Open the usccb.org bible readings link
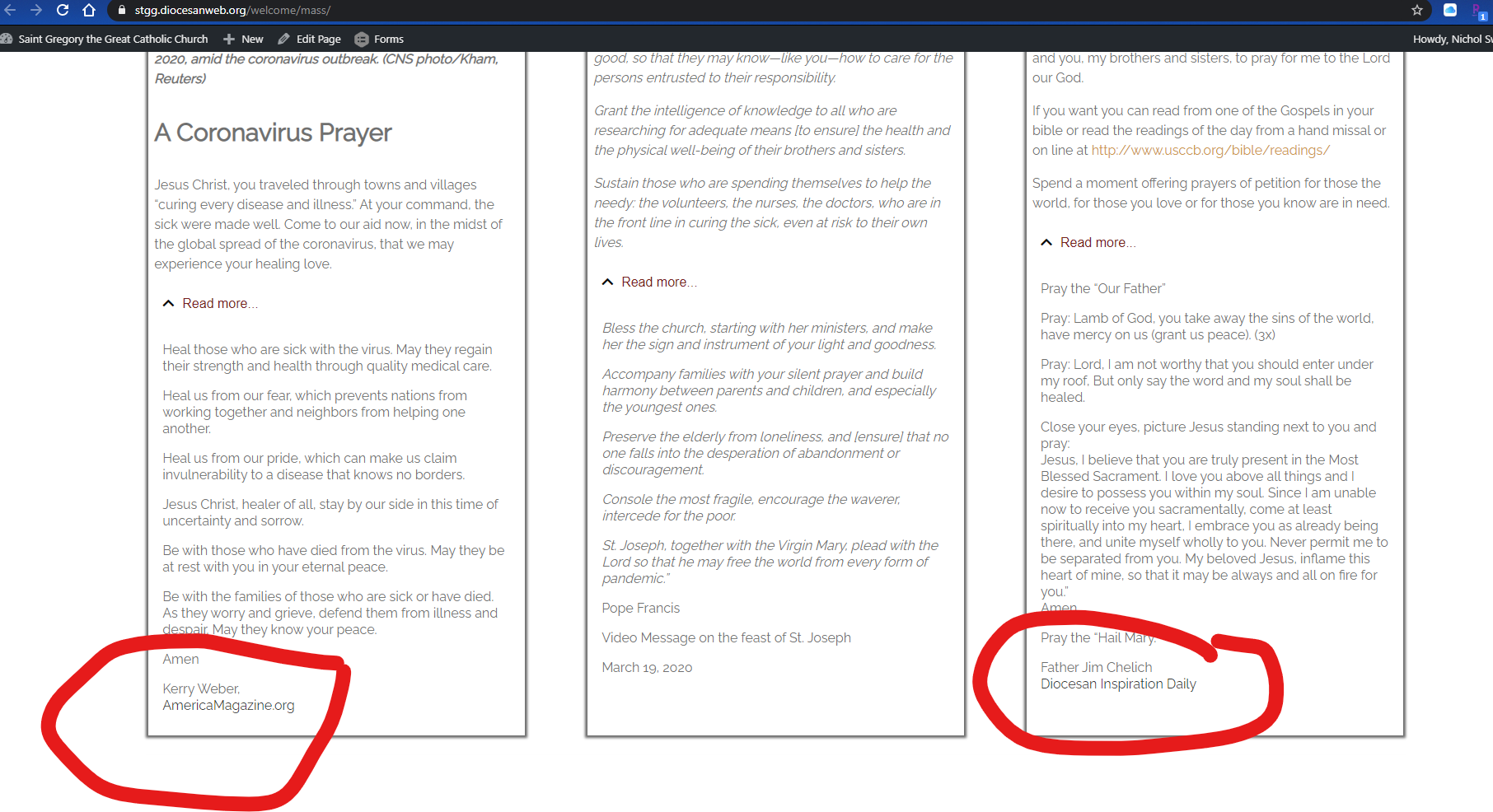Screen dimensions: 1493x812 click(x=1210, y=150)
